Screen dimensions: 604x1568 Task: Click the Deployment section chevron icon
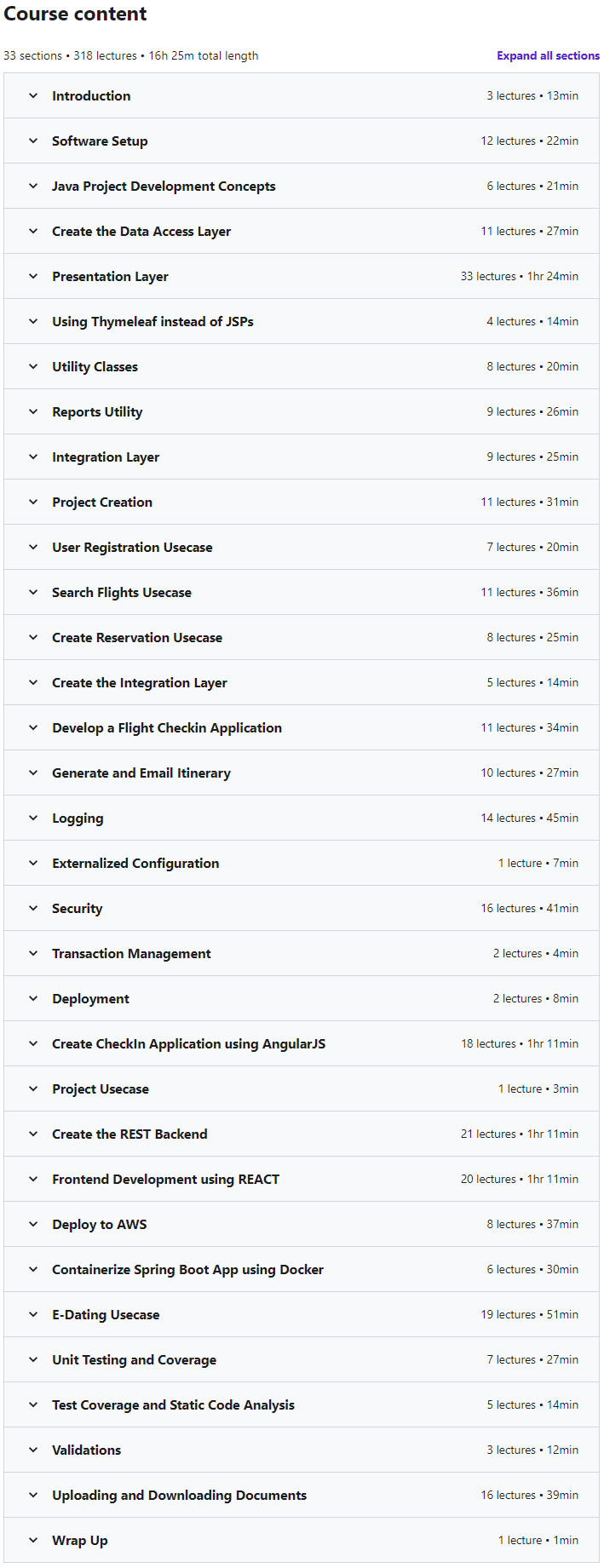click(33, 998)
